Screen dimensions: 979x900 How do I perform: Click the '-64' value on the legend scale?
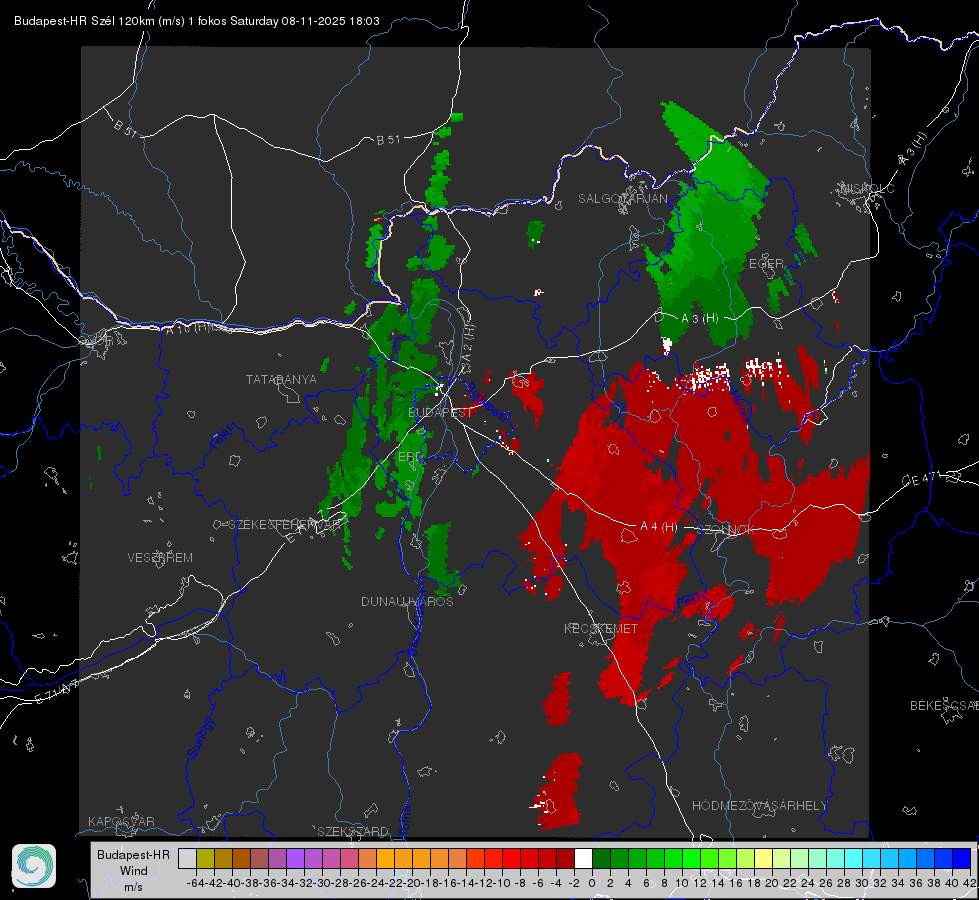pos(195,883)
